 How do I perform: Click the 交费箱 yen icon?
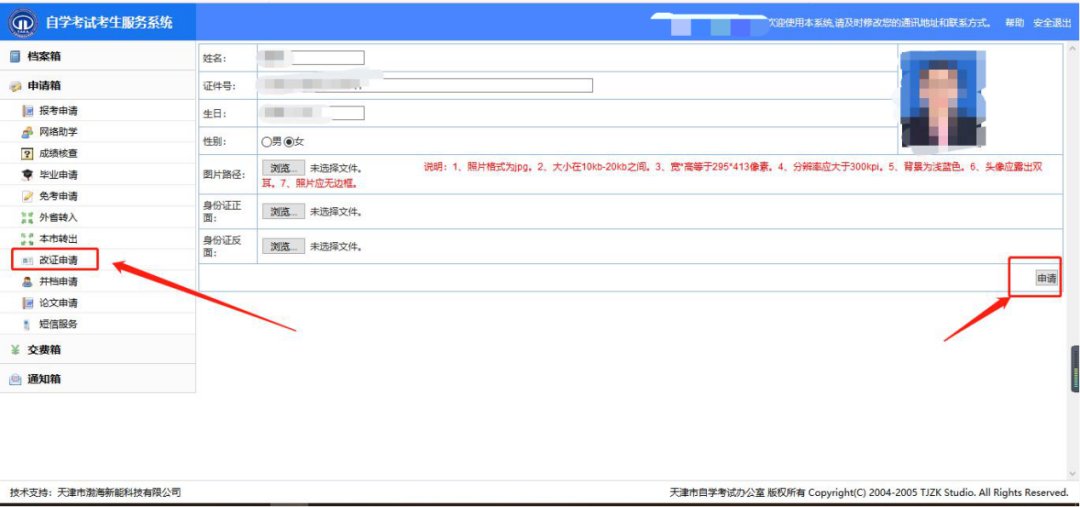click(15, 350)
